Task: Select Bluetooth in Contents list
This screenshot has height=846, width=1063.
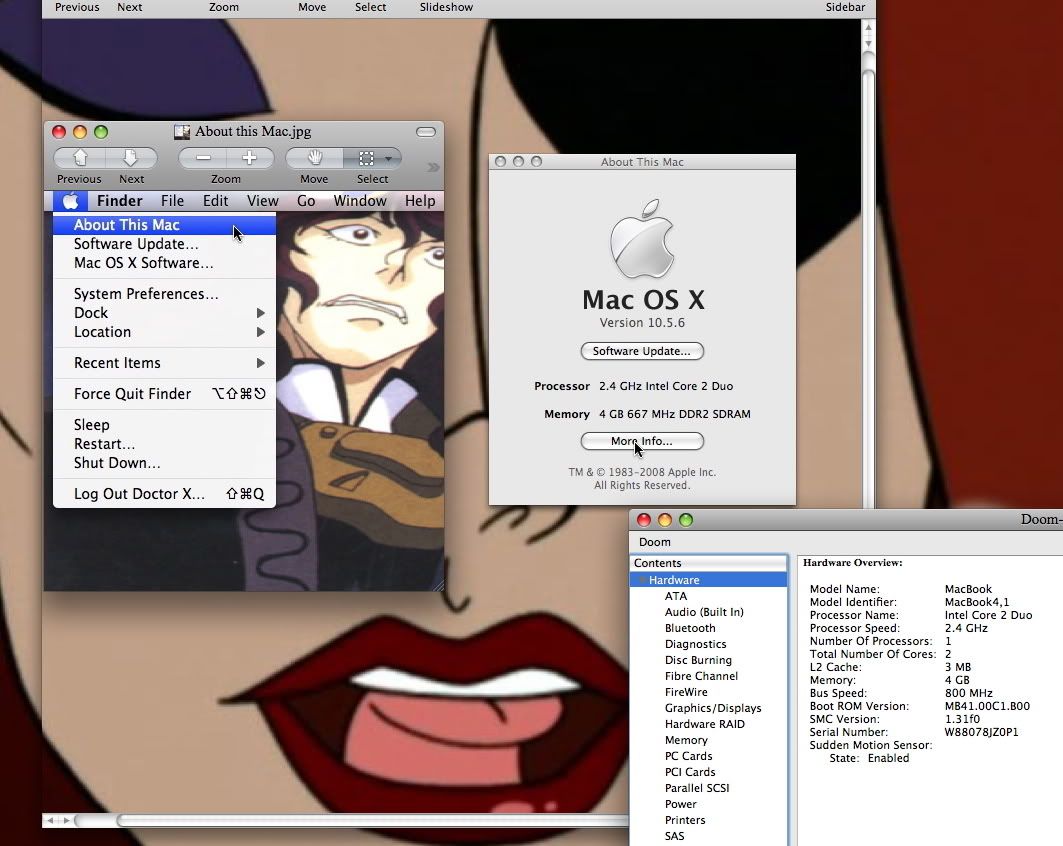Action: [690, 628]
